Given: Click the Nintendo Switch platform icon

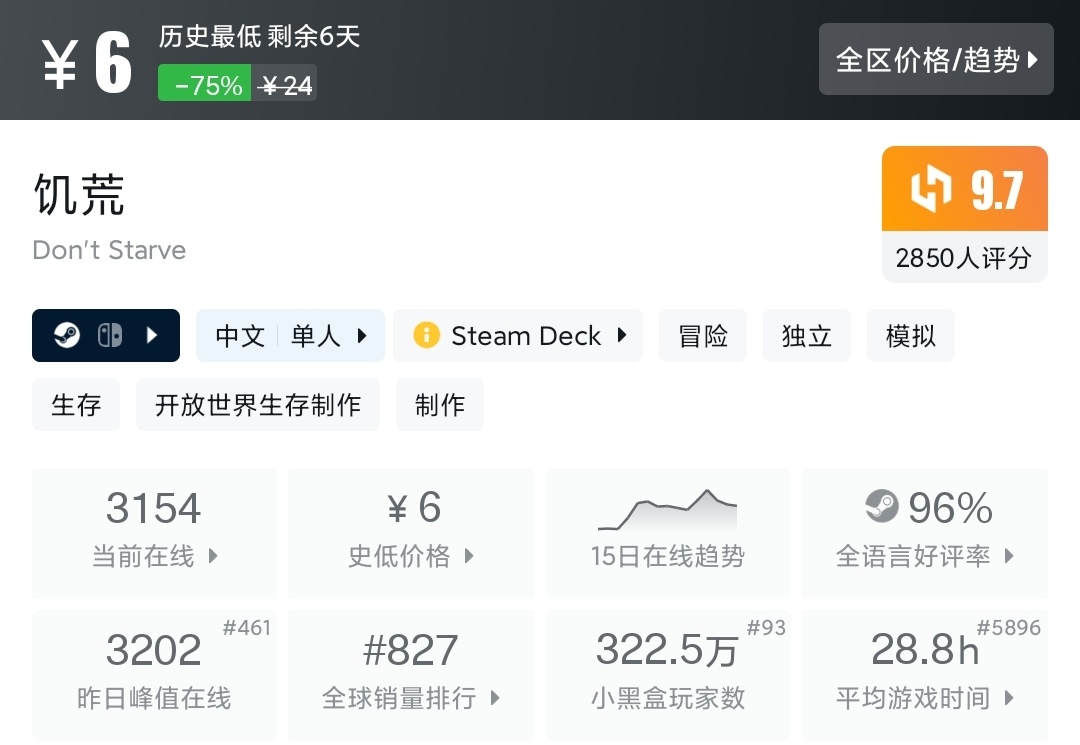Looking at the screenshot, I should click(x=109, y=335).
